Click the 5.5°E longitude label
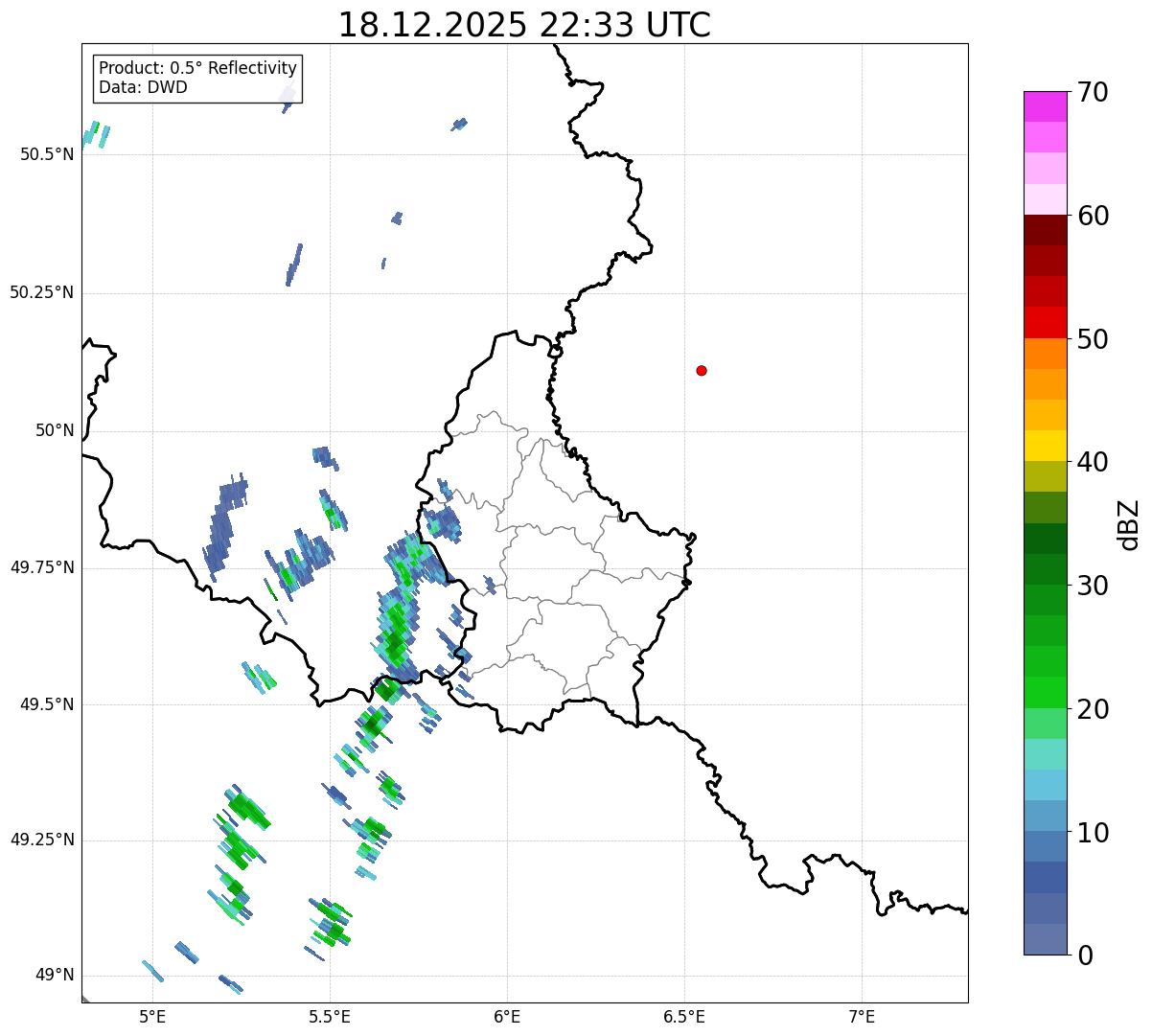This screenshot has height=1036, width=1152. coord(330,1016)
